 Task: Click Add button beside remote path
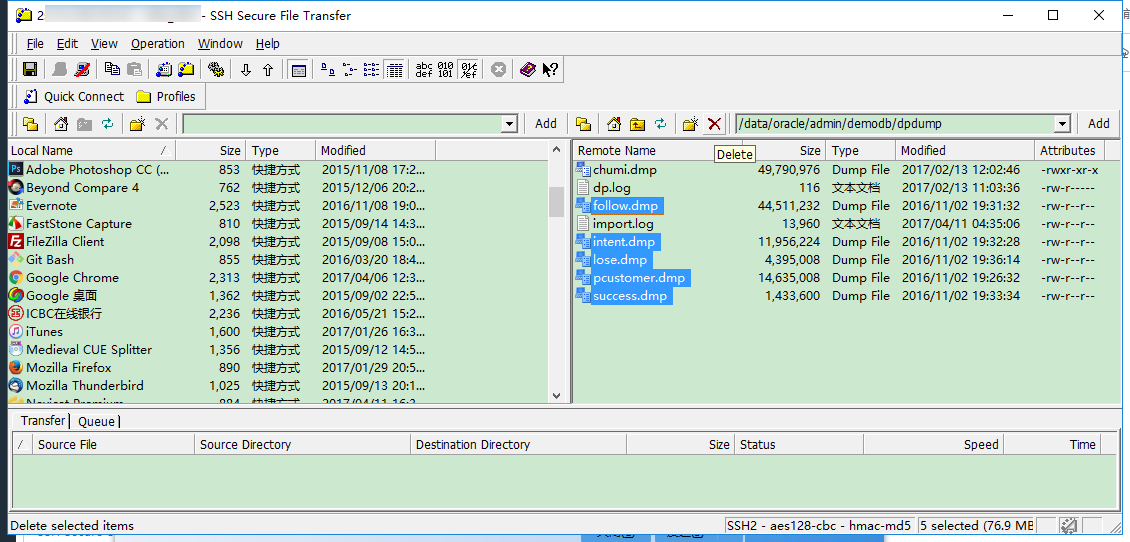pyautogui.click(x=1098, y=124)
